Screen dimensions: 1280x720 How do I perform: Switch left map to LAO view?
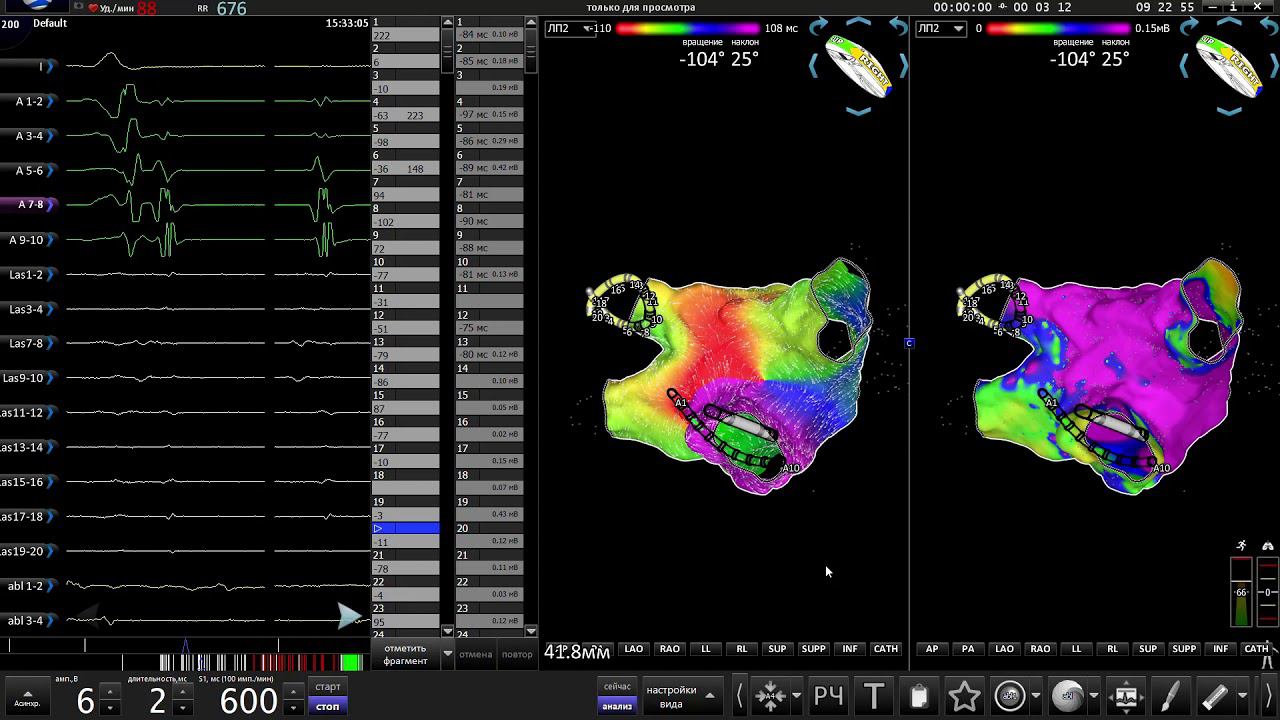634,649
